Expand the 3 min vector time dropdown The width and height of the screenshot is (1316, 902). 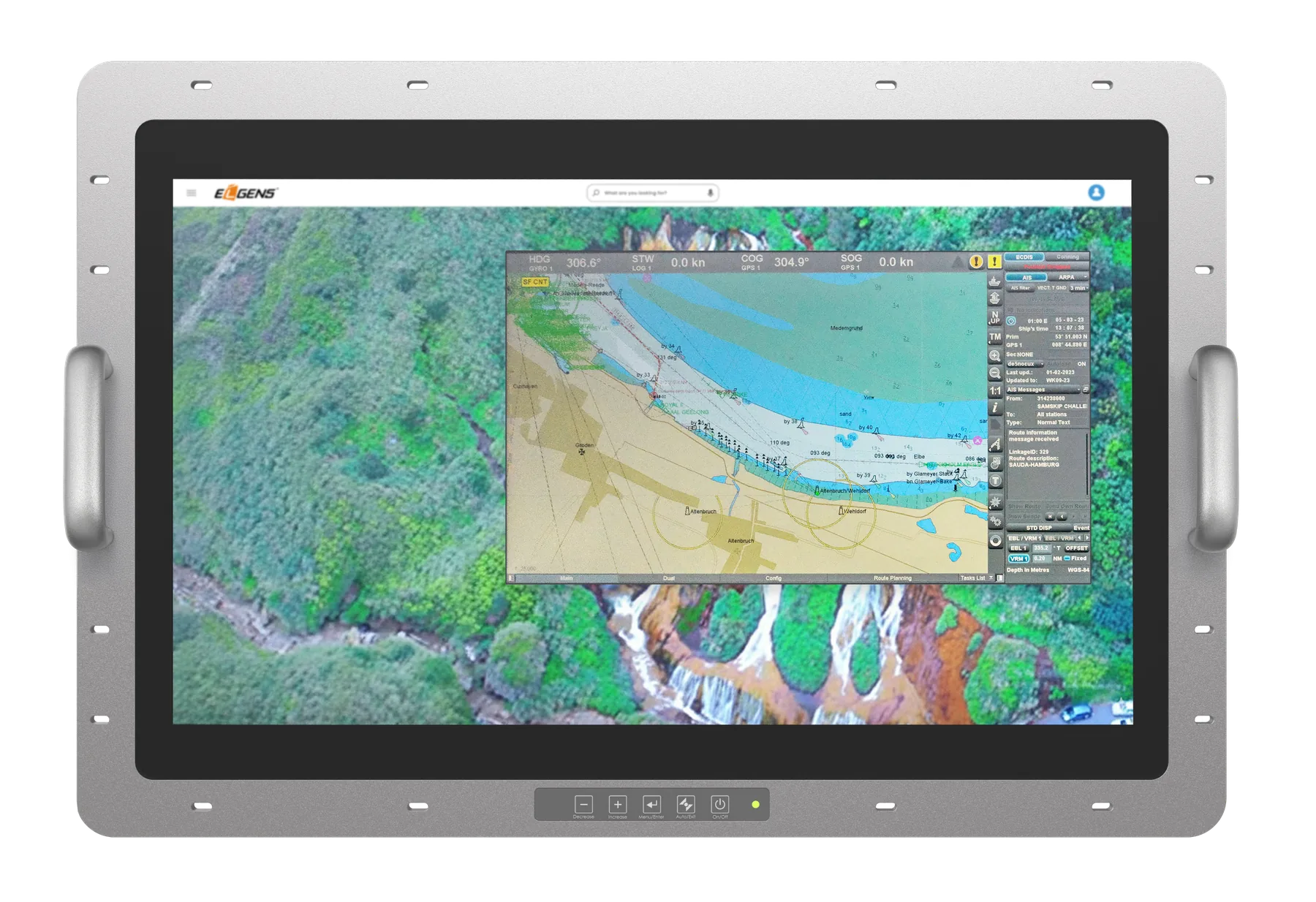click(1079, 288)
